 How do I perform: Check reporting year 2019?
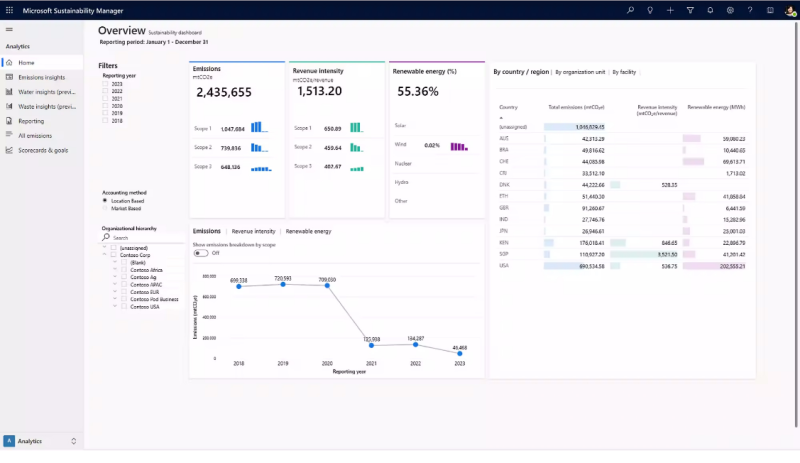coord(105,113)
